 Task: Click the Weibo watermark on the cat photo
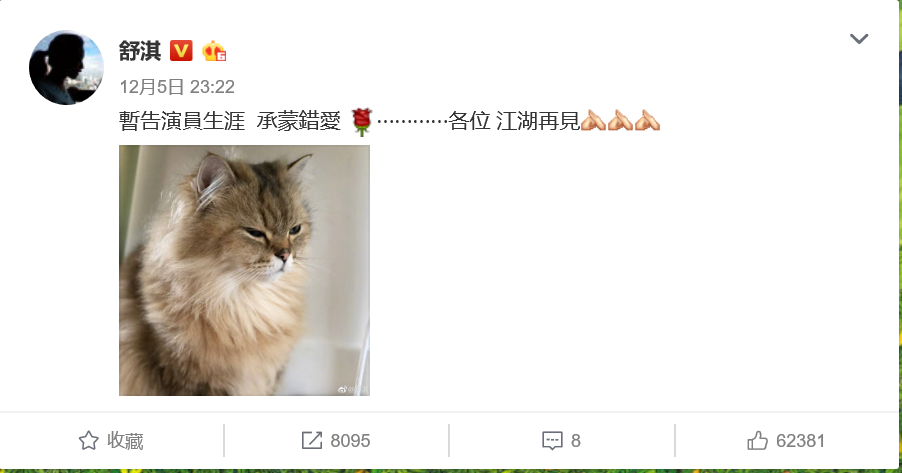point(353,390)
